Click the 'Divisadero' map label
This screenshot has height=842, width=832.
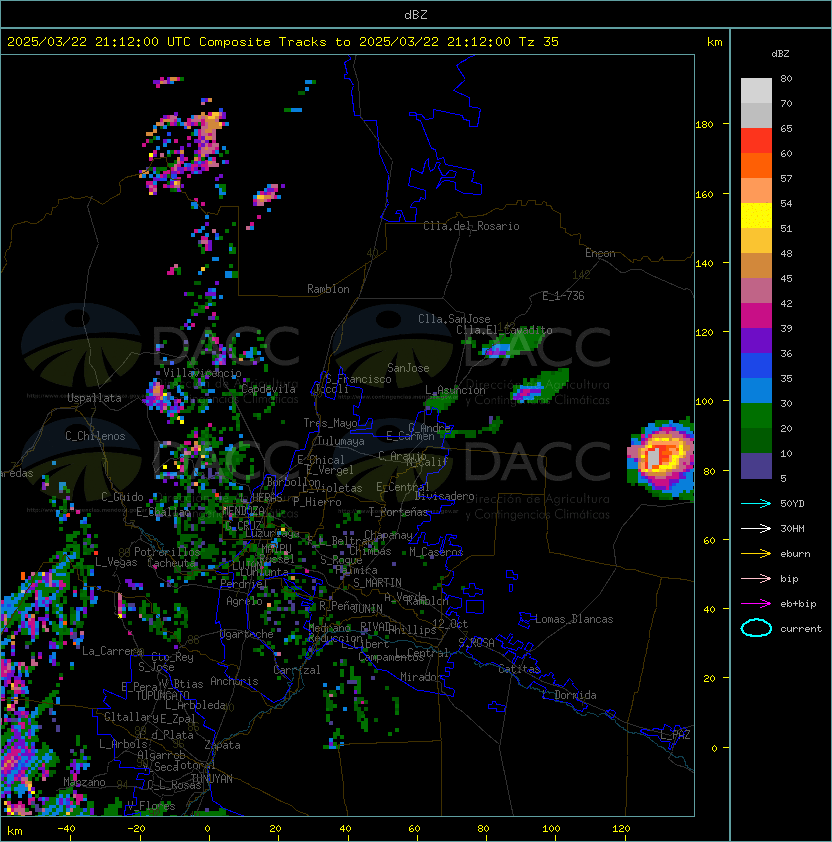coord(444,496)
